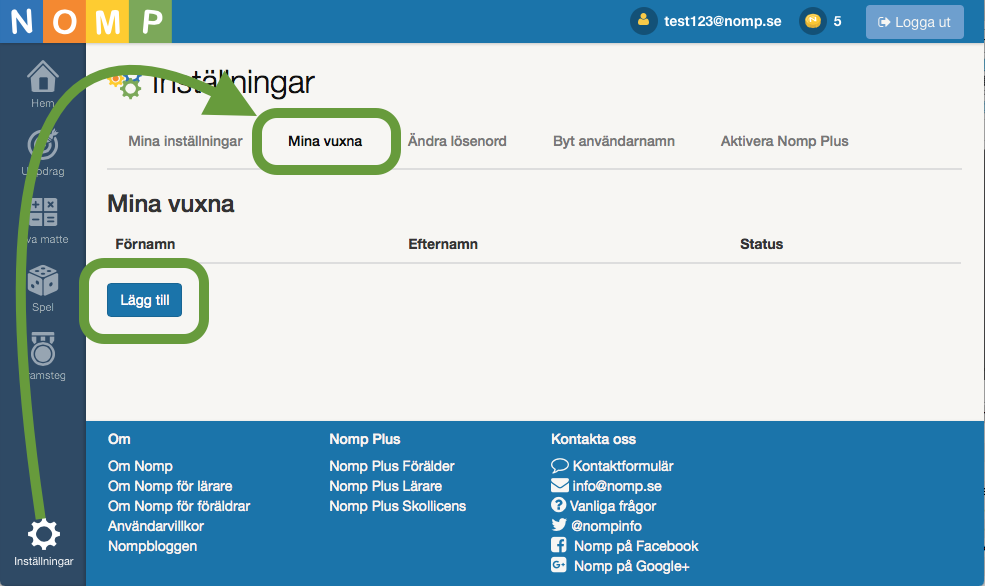This screenshot has width=985, height=586.
Task: Select the math operations grid icon
Action: 43,212
